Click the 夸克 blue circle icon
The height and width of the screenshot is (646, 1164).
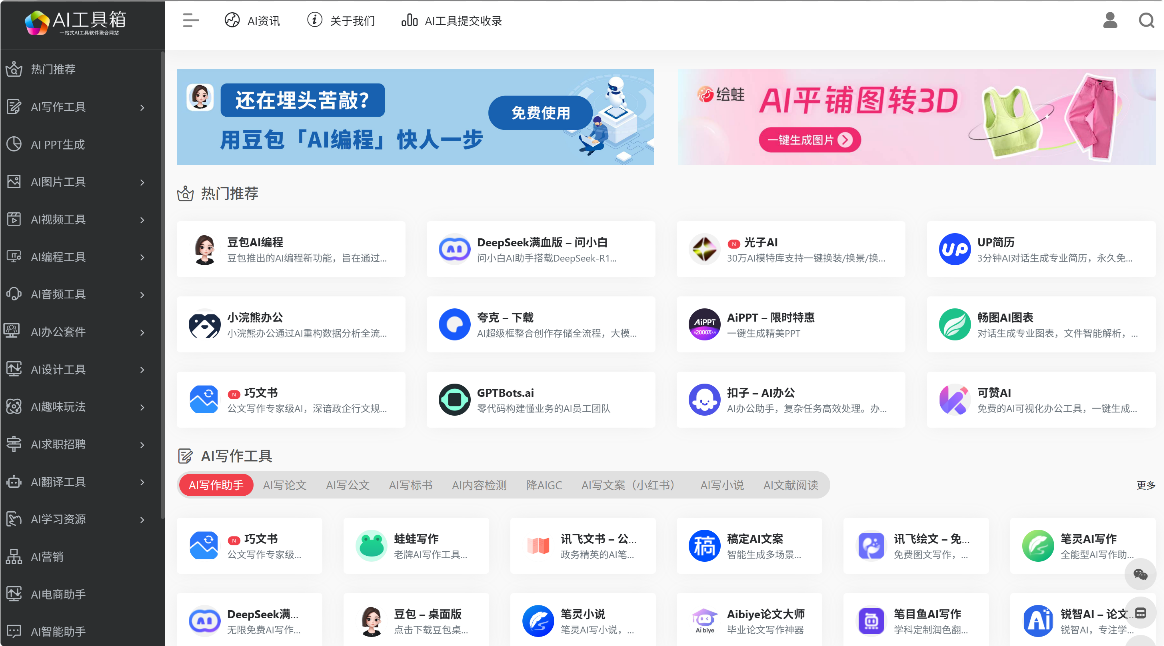(x=454, y=324)
